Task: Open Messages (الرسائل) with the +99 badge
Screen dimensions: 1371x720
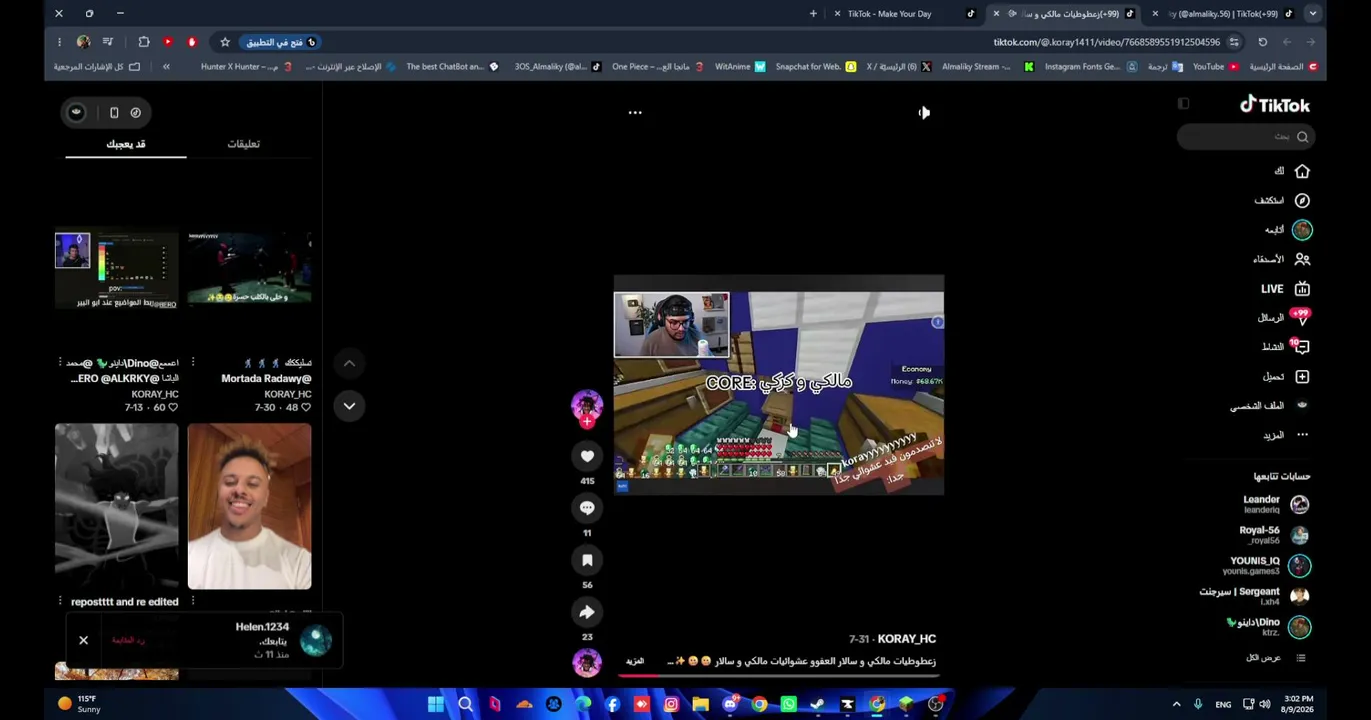Action: point(1284,318)
